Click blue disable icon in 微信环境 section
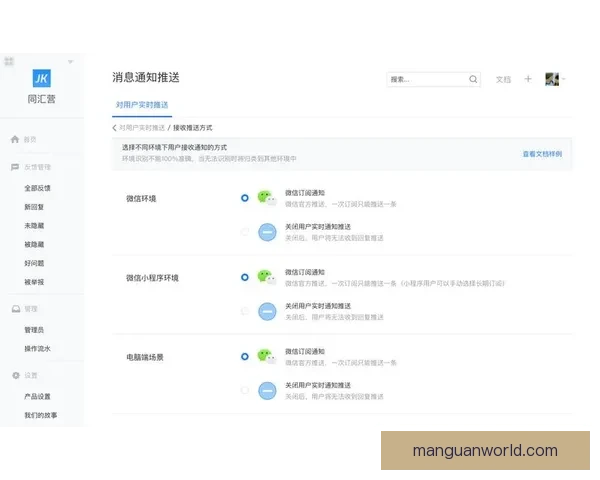The width and height of the screenshot is (600, 480). 267,232
